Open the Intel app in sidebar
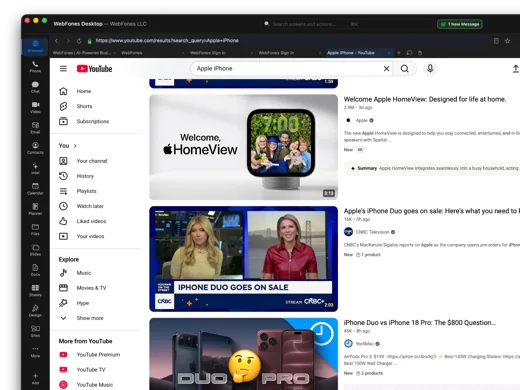The width and height of the screenshot is (520, 390). [35, 168]
